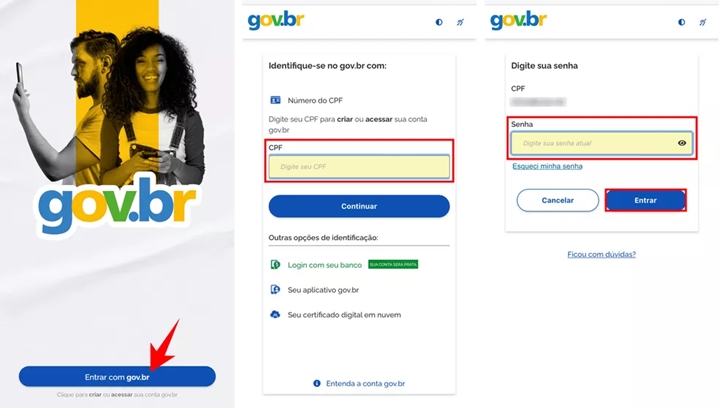Focus the Digite sua senha atual field
This screenshot has width=720, height=408.
pyautogui.click(x=602, y=143)
